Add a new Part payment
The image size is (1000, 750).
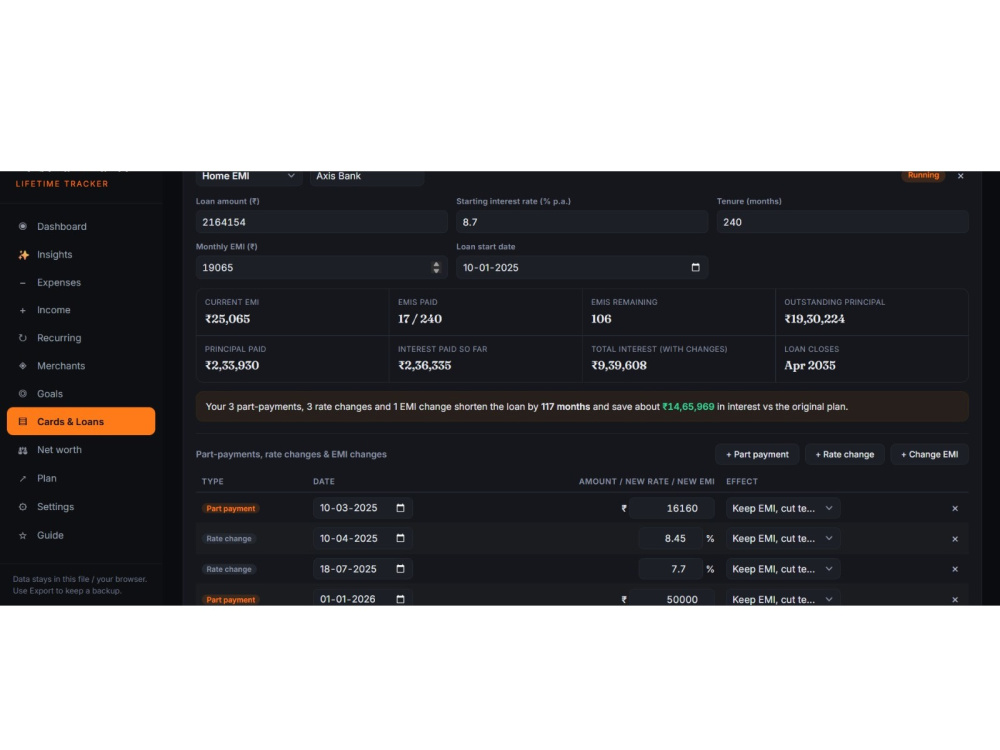757,454
